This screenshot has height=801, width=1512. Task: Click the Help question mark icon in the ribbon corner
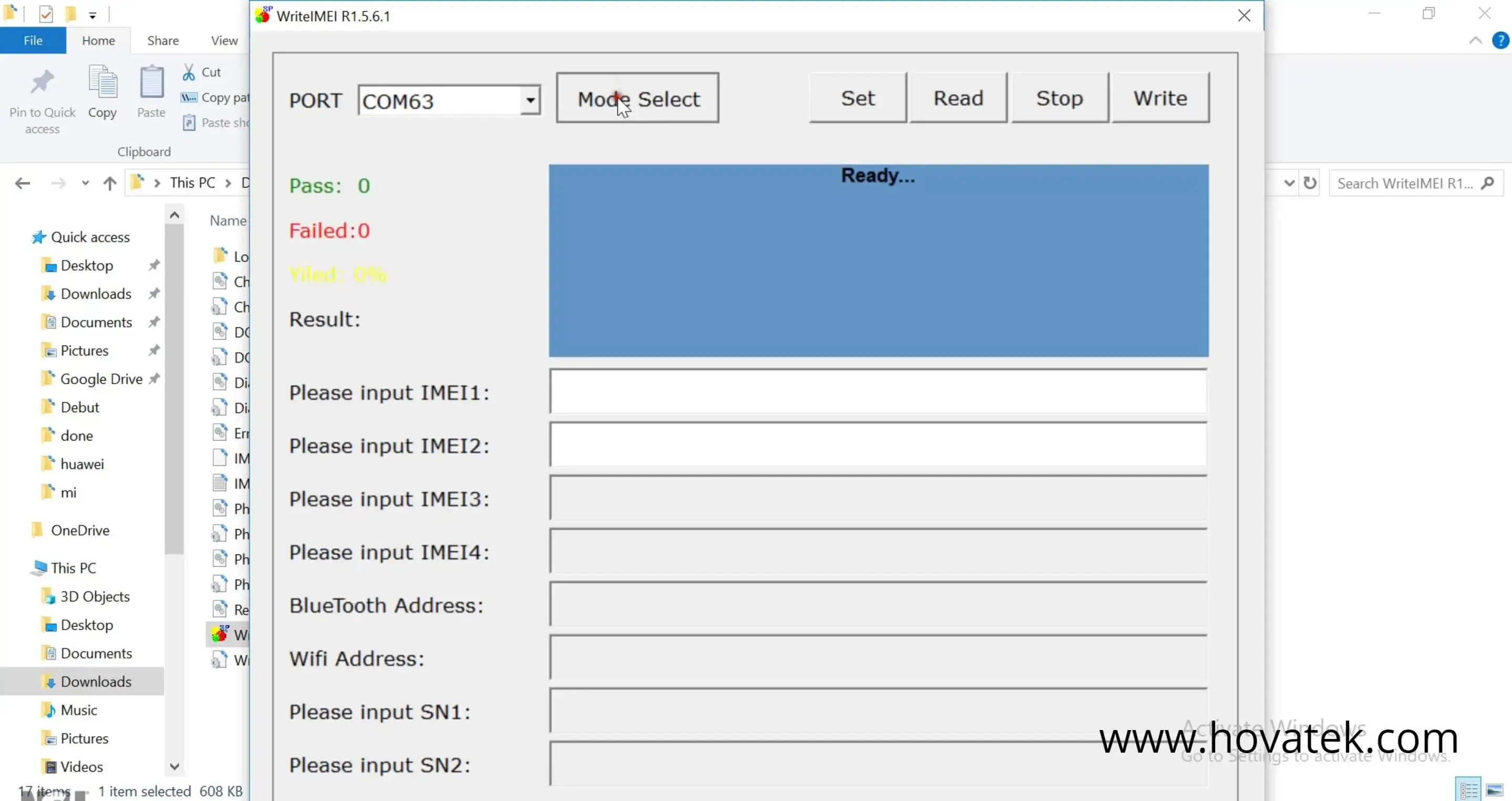(1500, 40)
